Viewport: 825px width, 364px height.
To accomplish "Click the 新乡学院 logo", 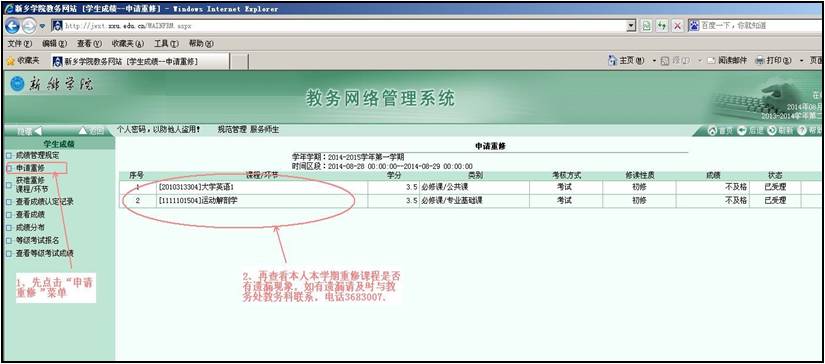I will coord(52,84).
